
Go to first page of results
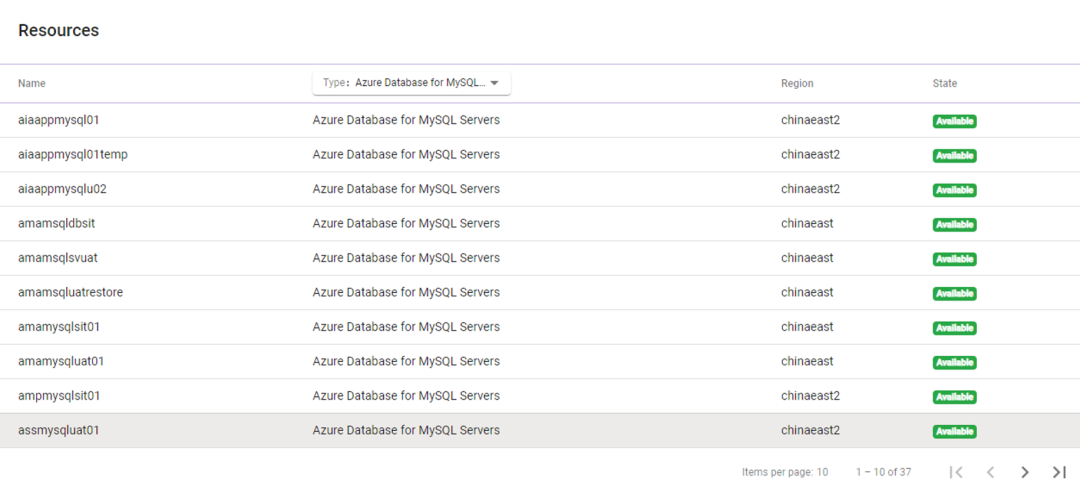click(956, 472)
